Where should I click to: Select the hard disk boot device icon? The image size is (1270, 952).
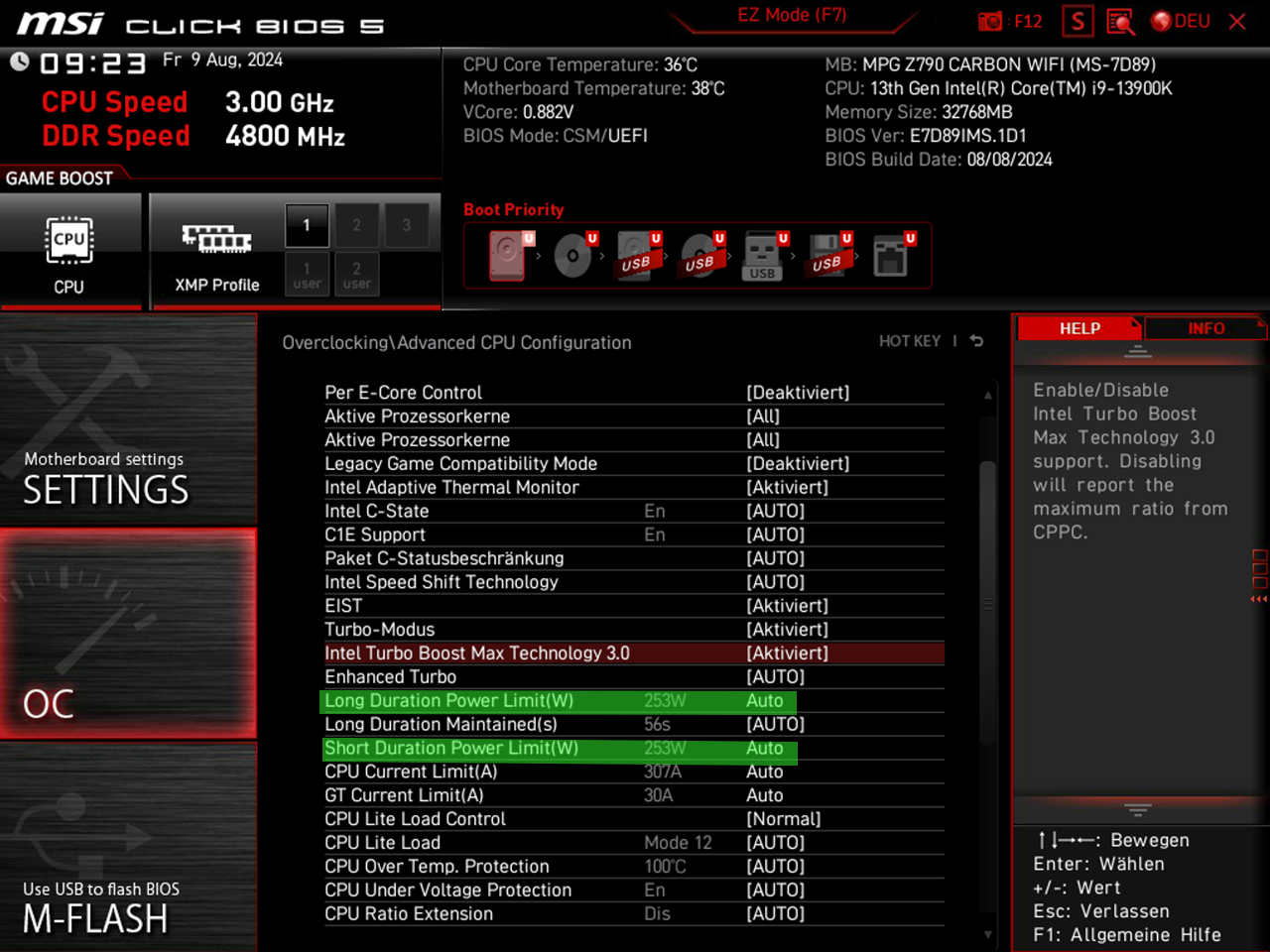pyautogui.click(x=508, y=256)
